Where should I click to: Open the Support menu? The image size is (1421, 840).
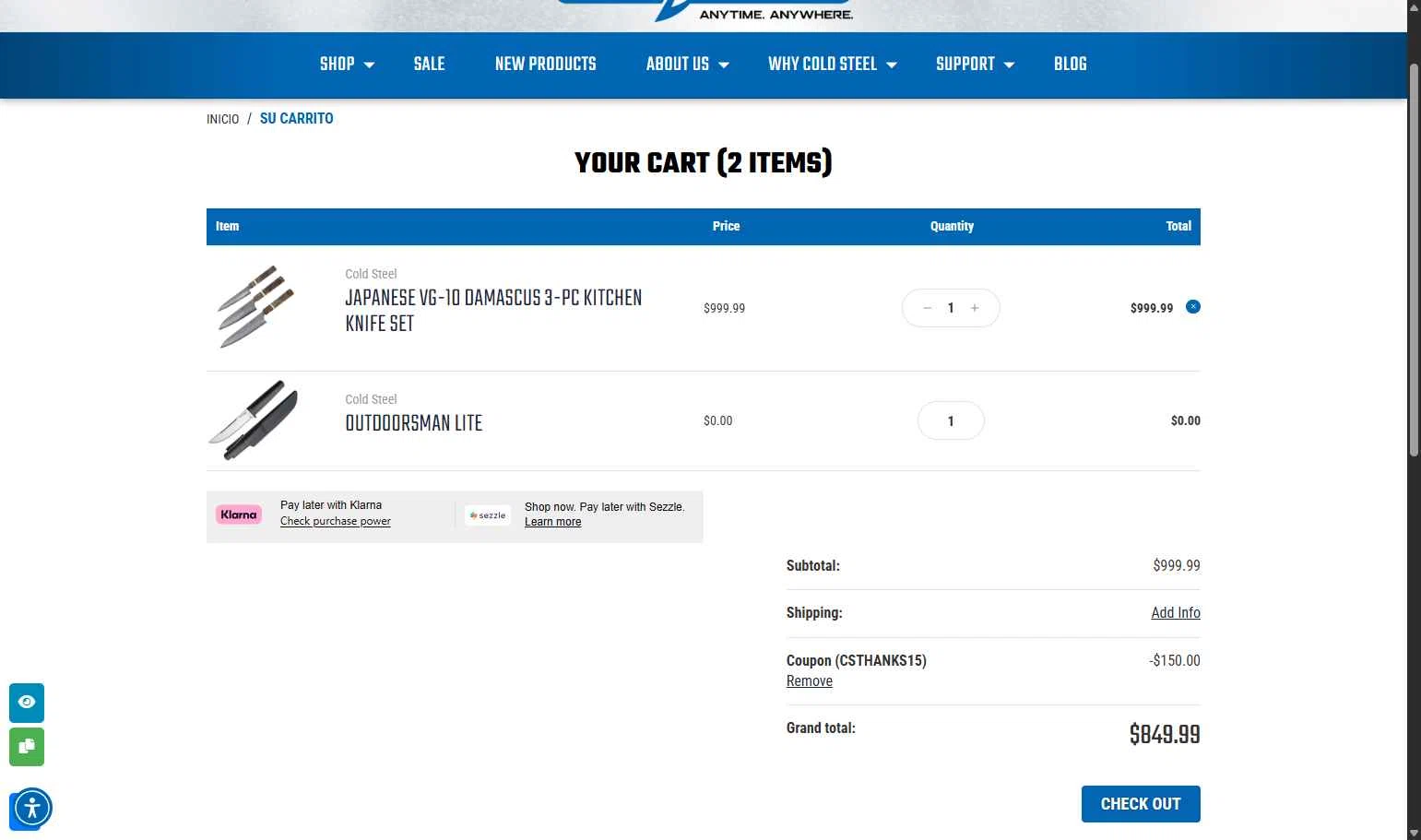click(x=965, y=64)
